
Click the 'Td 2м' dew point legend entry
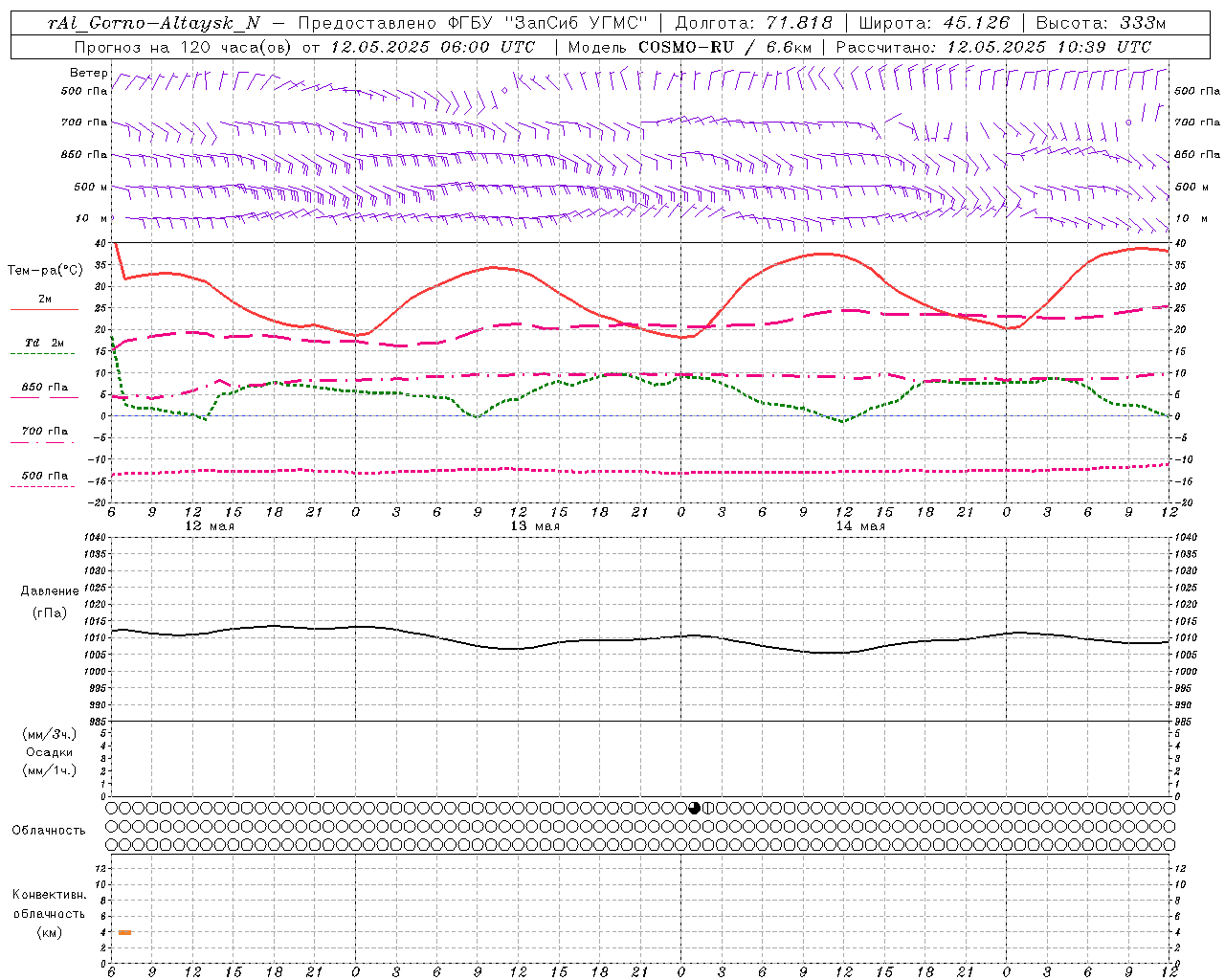[45, 343]
